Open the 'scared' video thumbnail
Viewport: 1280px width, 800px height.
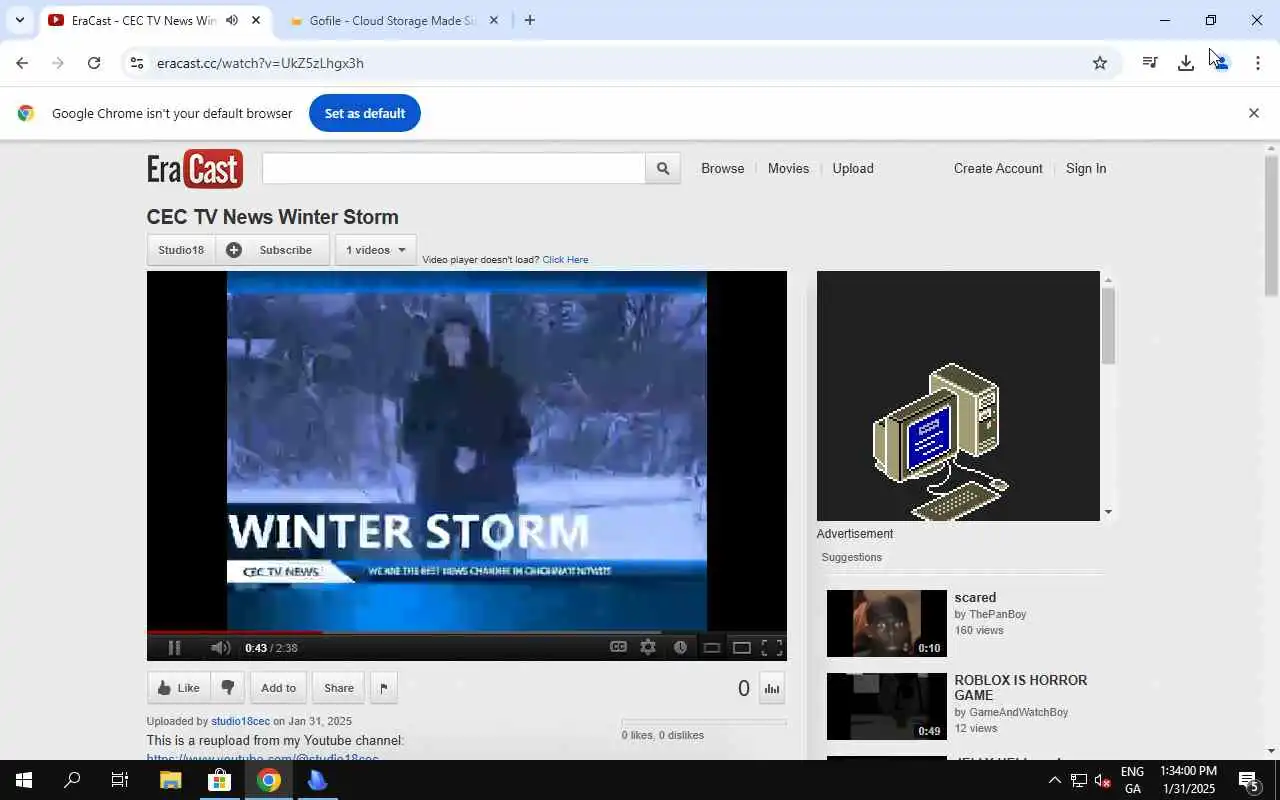pyautogui.click(x=886, y=623)
